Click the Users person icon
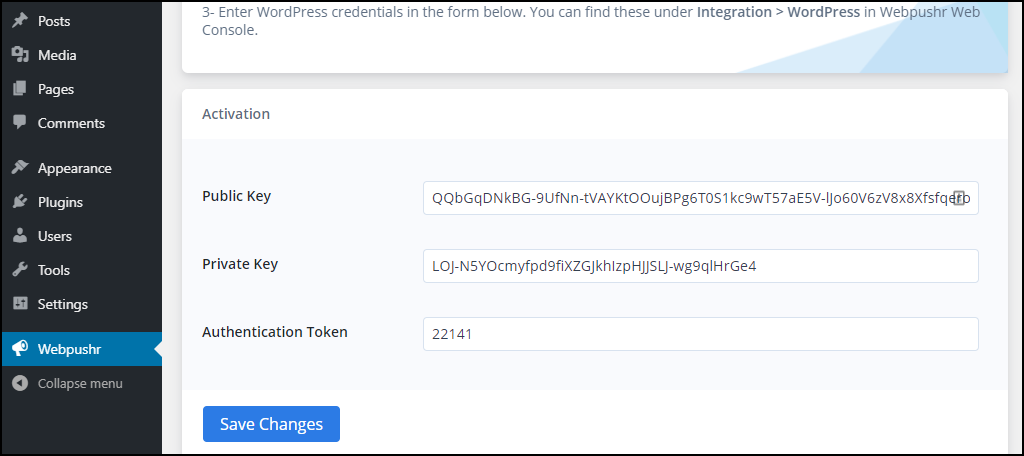 pos(19,236)
